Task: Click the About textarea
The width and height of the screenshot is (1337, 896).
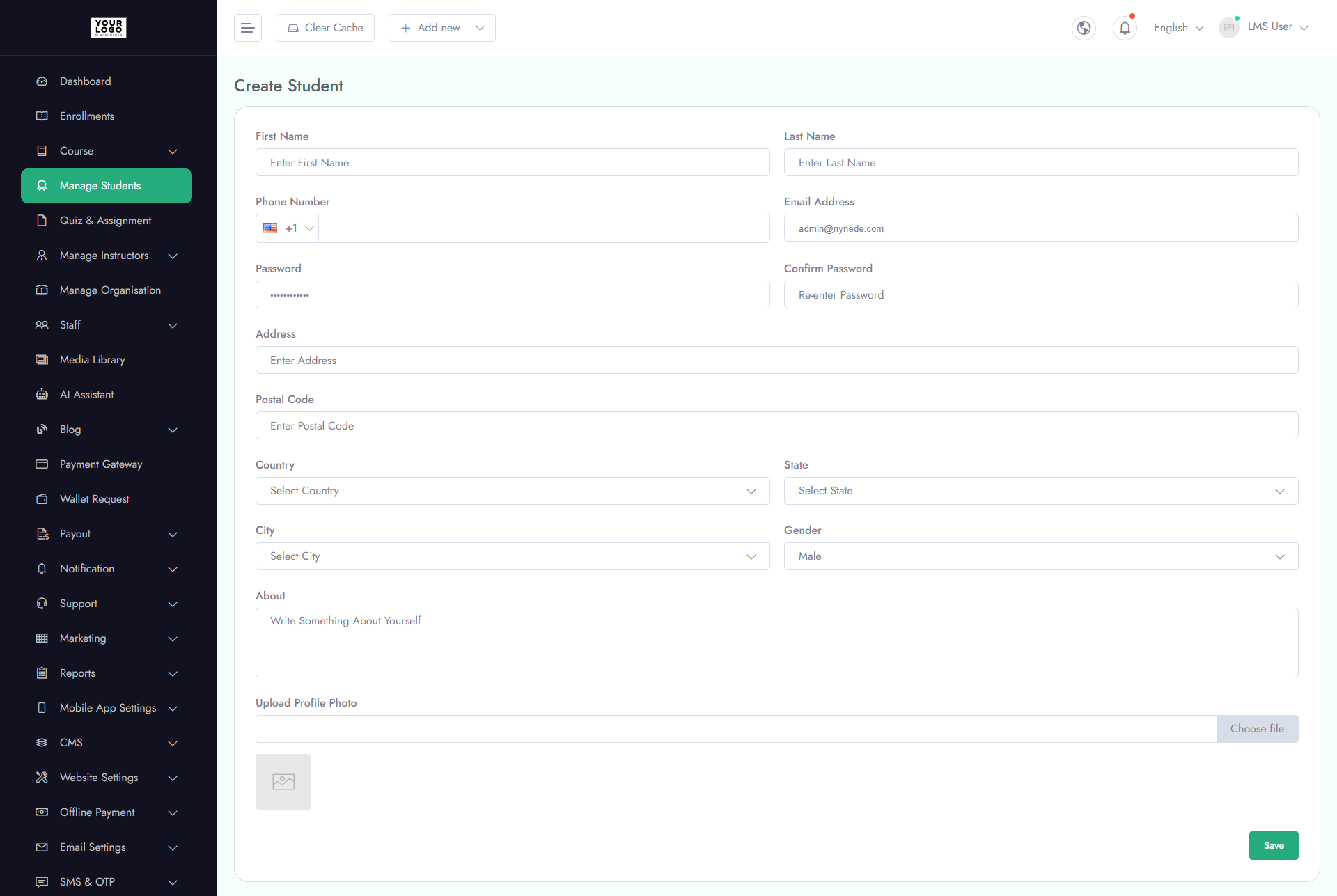Action: [x=777, y=643]
